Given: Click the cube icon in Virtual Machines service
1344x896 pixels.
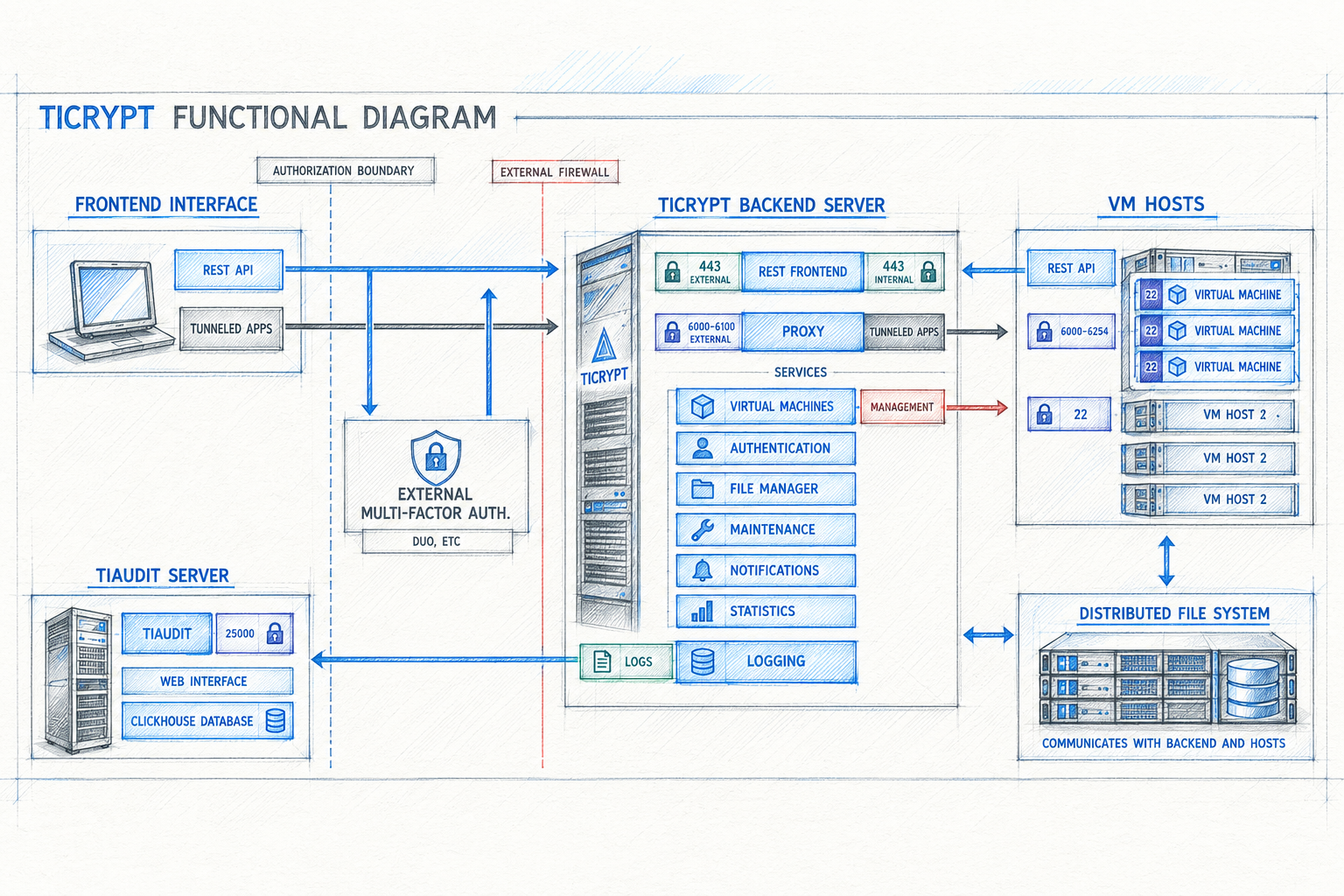Looking at the screenshot, I should 702,407.
